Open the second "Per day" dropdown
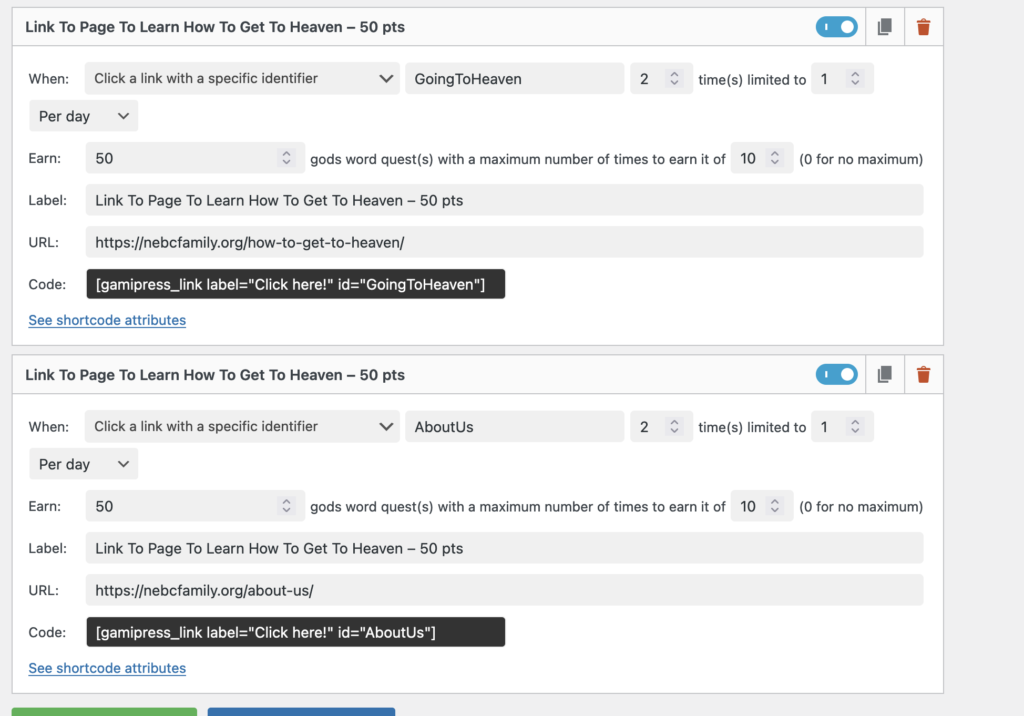Screen dimensions: 1024x716 tap(82, 463)
